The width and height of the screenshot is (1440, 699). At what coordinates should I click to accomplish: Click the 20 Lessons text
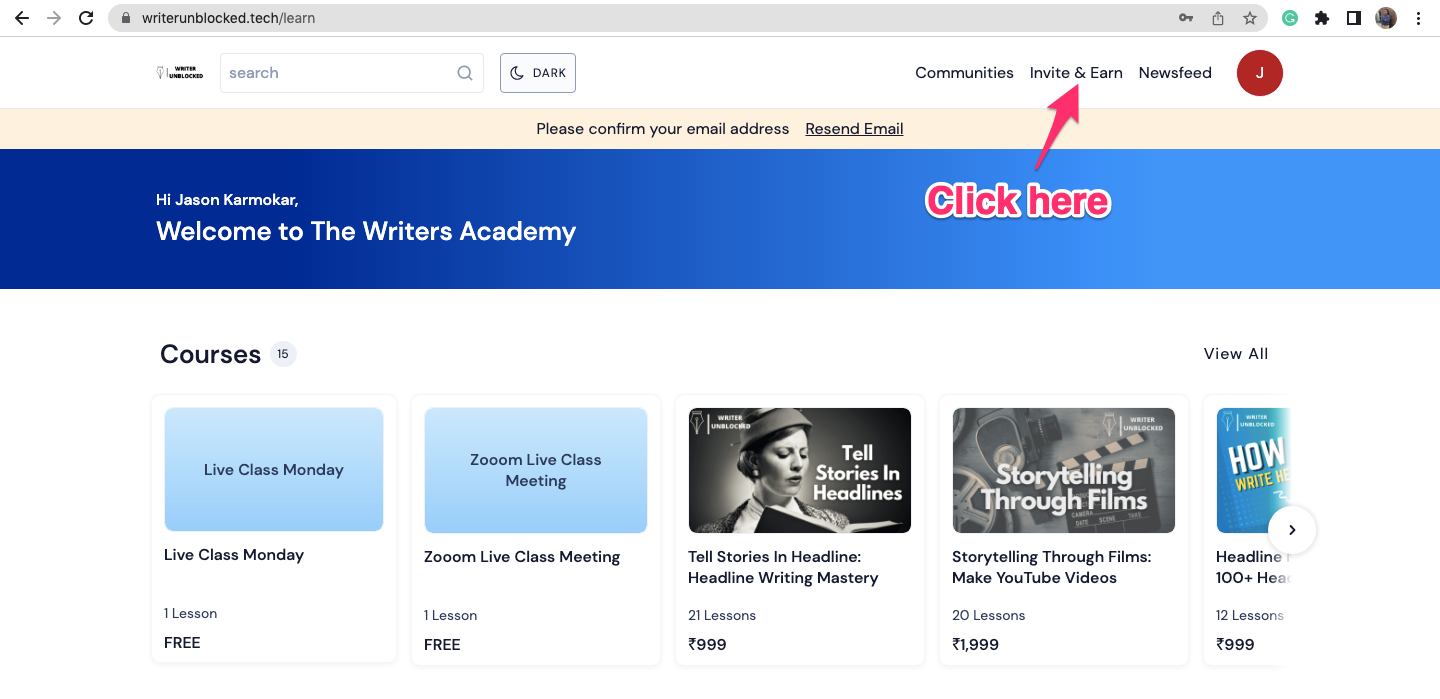pos(986,615)
